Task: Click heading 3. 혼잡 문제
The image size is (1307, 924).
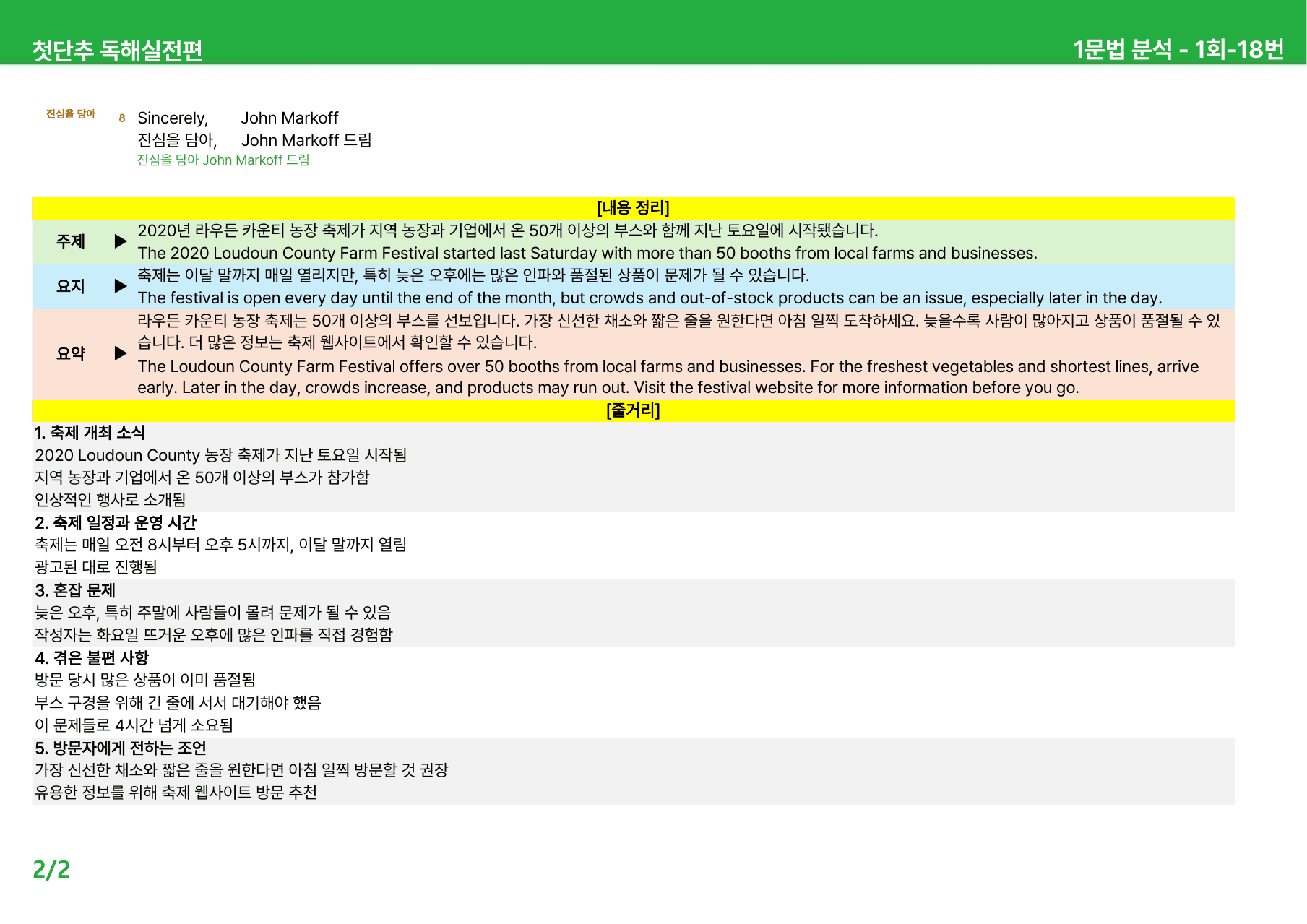Action: pos(75,590)
